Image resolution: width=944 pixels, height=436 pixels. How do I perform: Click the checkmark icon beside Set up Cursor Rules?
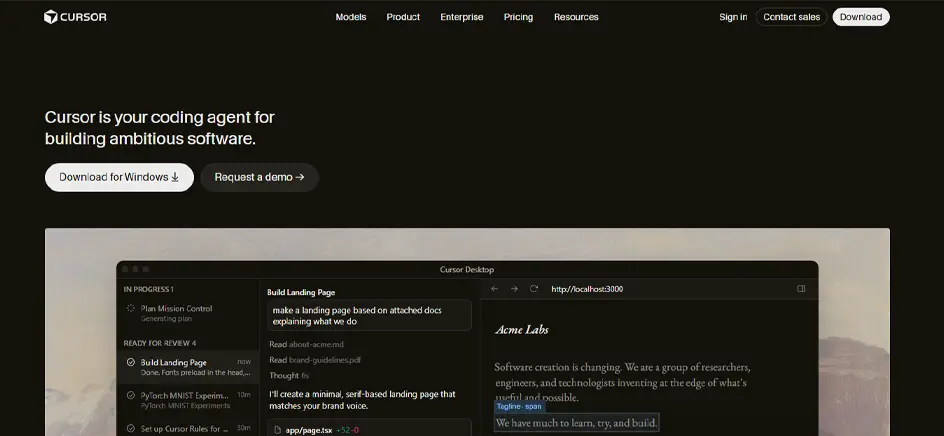tap(131, 429)
